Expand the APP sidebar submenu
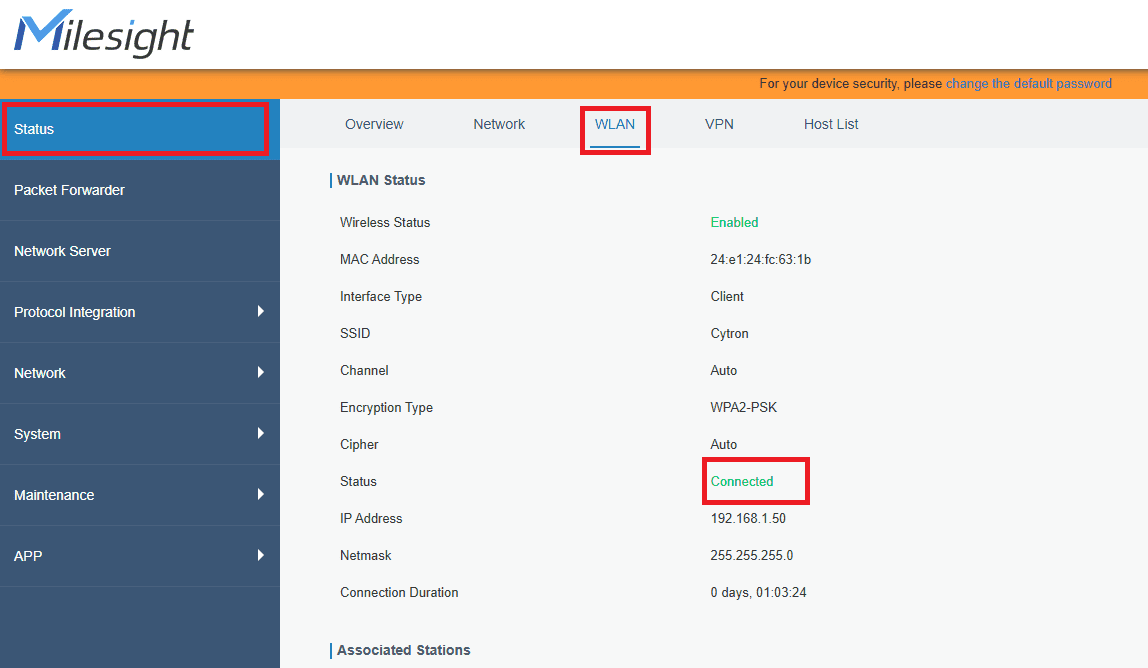Image resolution: width=1148 pixels, height=668 pixels. pyautogui.click(x=262, y=556)
